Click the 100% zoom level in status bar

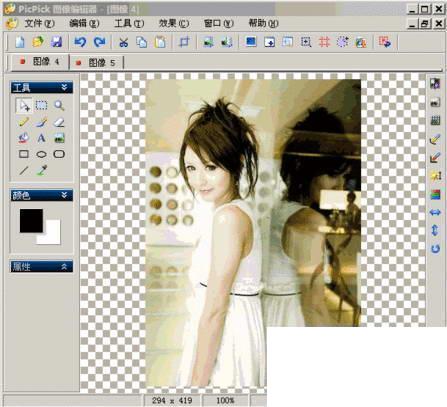coord(225,400)
